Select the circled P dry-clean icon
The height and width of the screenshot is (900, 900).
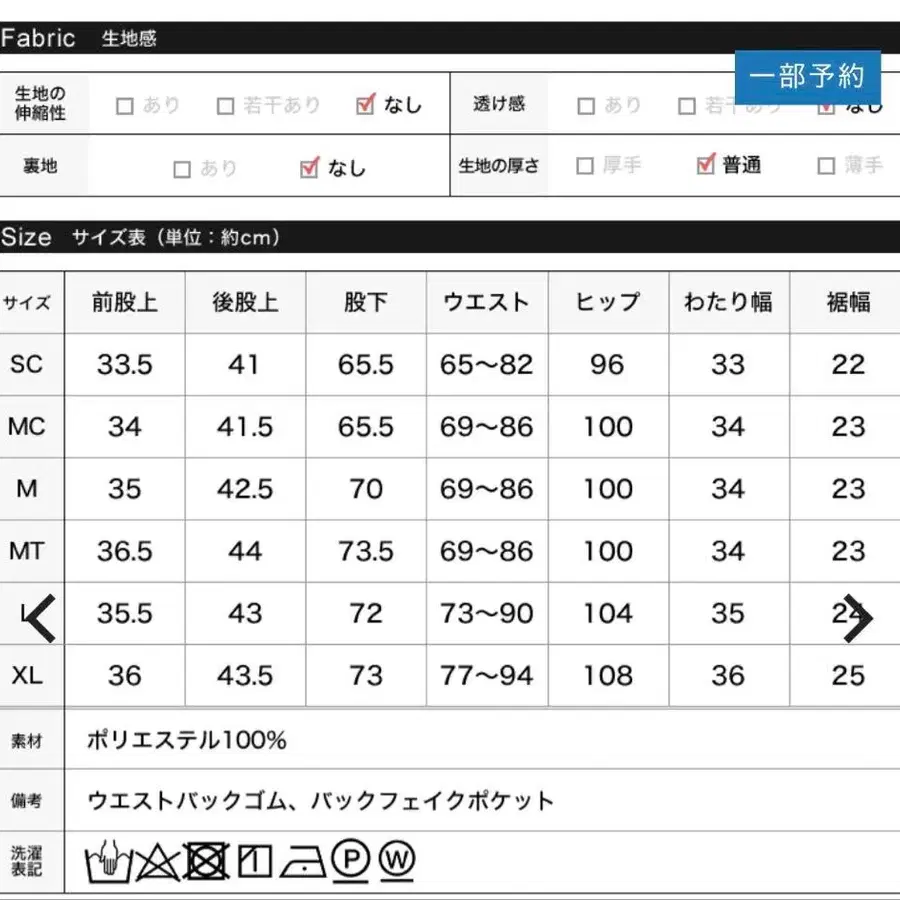[x=349, y=858]
